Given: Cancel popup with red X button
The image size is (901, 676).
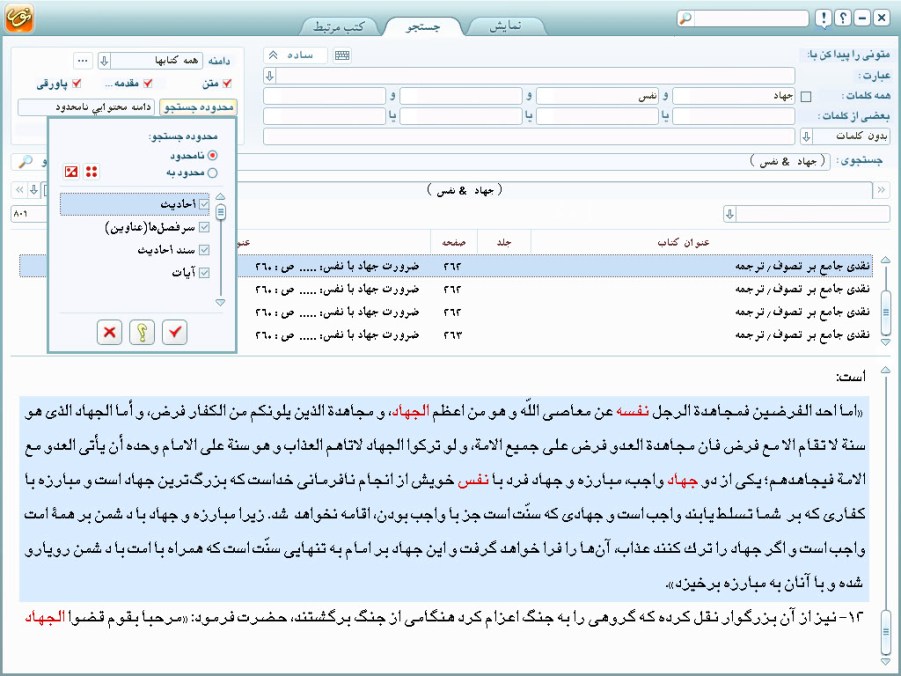Looking at the screenshot, I should [x=109, y=332].
